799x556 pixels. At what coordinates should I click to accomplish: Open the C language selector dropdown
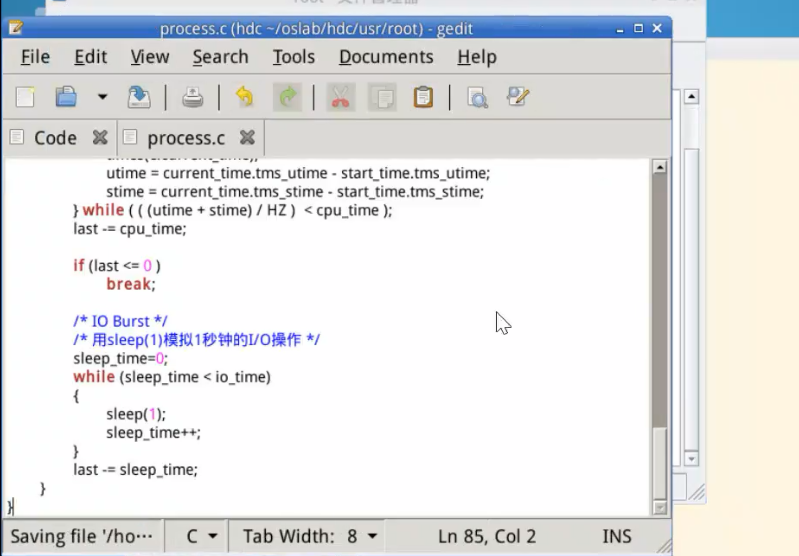[199, 537]
